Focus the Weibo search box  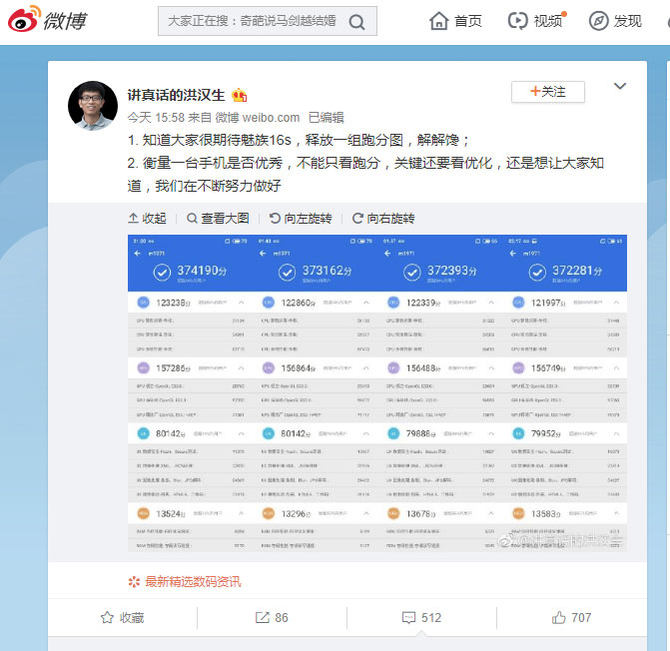click(267, 21)
